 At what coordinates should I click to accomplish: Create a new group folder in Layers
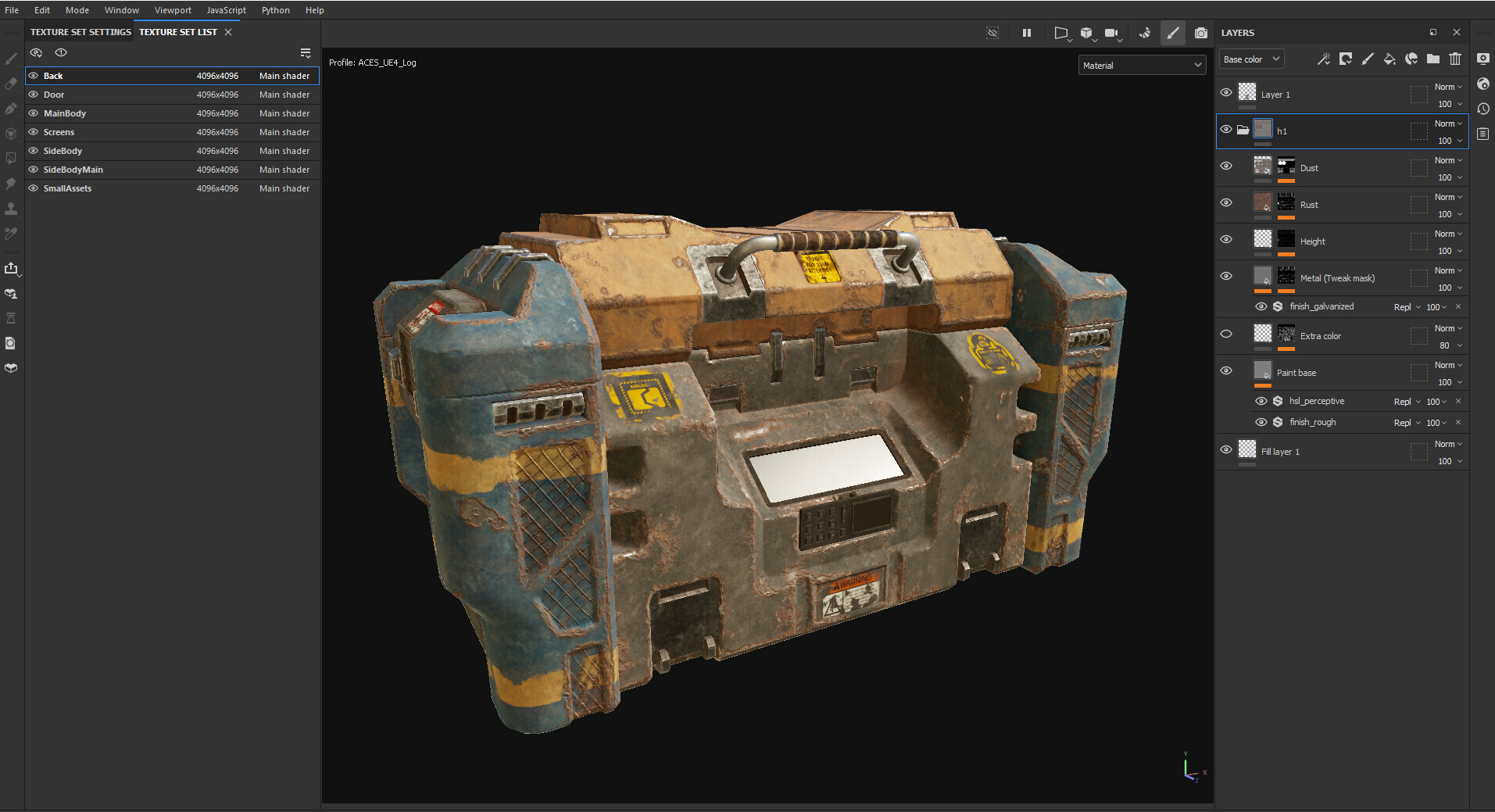click(x=1433, y=59)
